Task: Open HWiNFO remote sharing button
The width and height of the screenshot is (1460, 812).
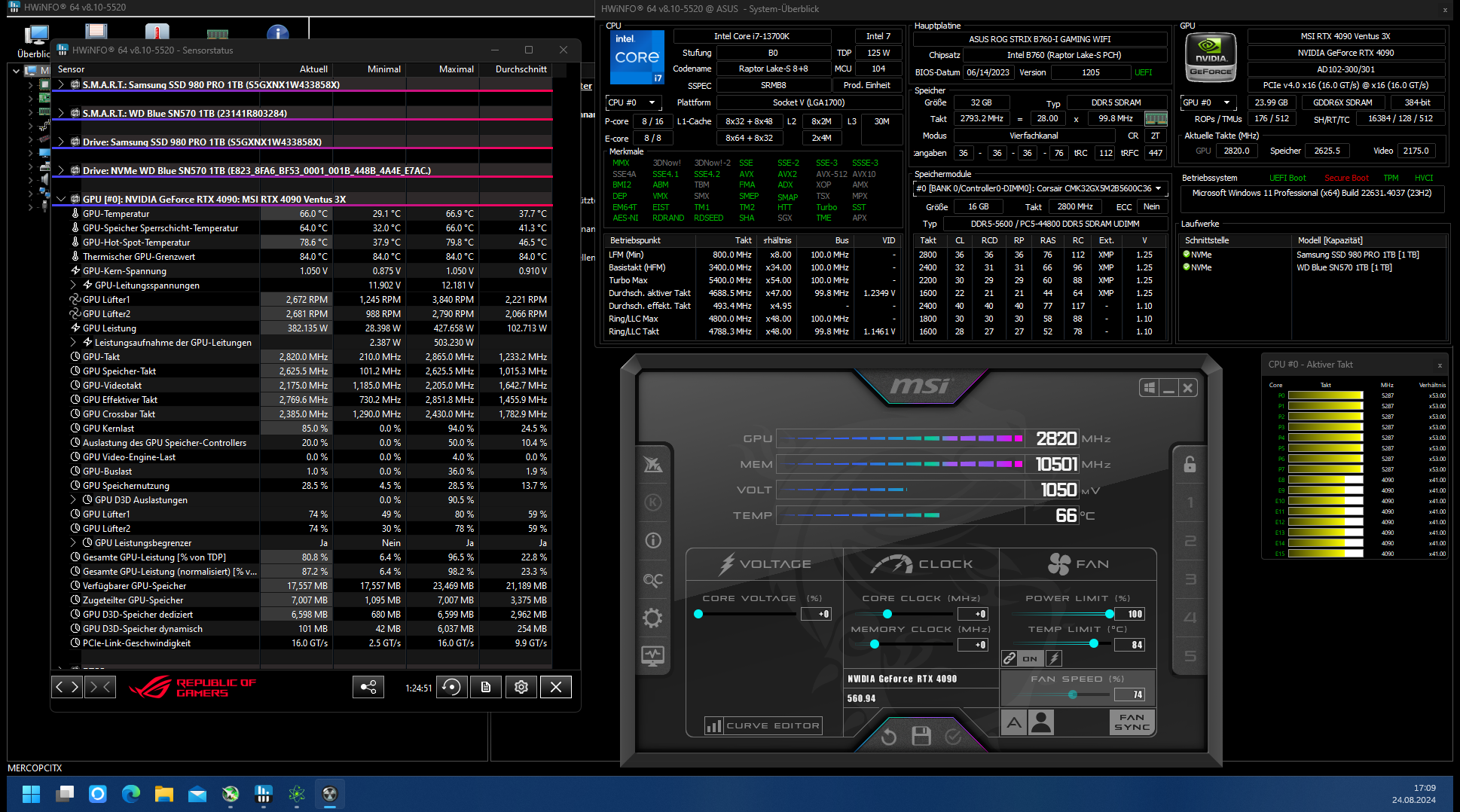Action: point(368,687)
